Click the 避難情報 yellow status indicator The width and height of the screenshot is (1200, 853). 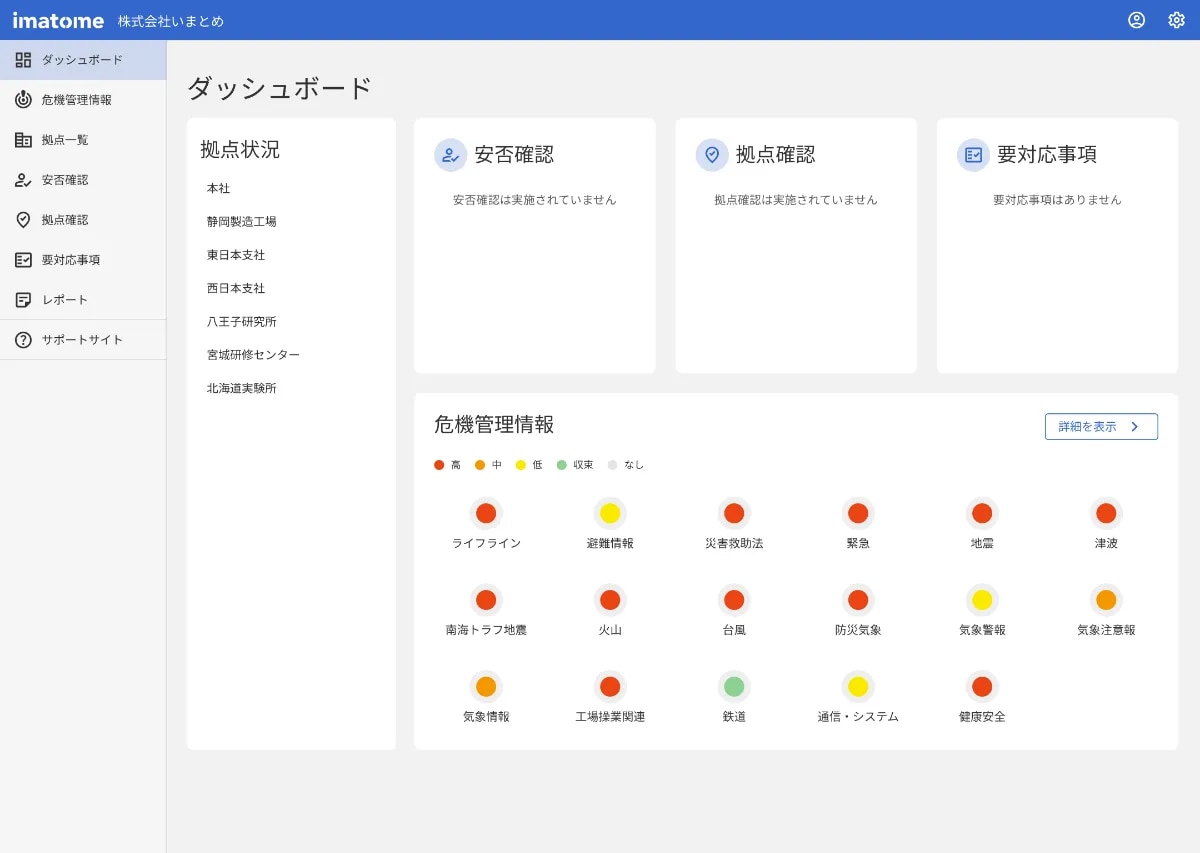tap(610, 513)
